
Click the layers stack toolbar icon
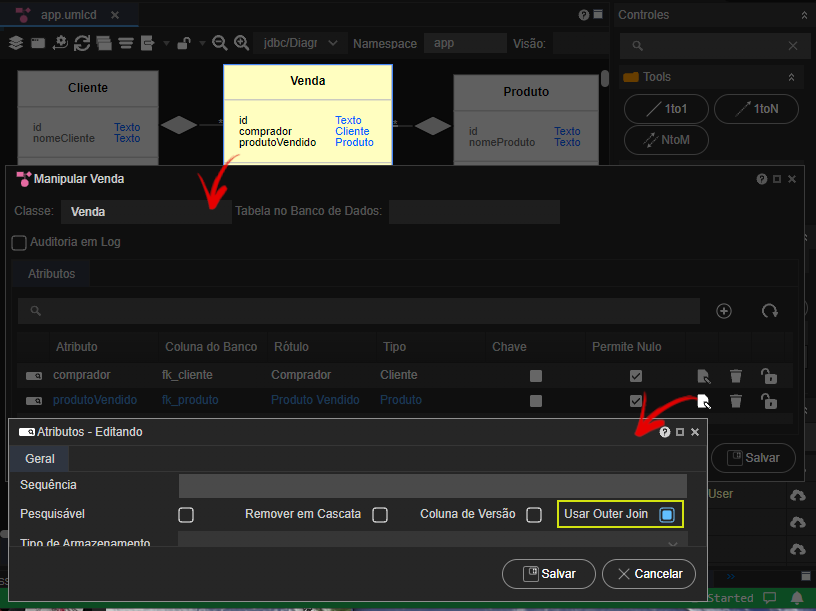click(16, 43)
